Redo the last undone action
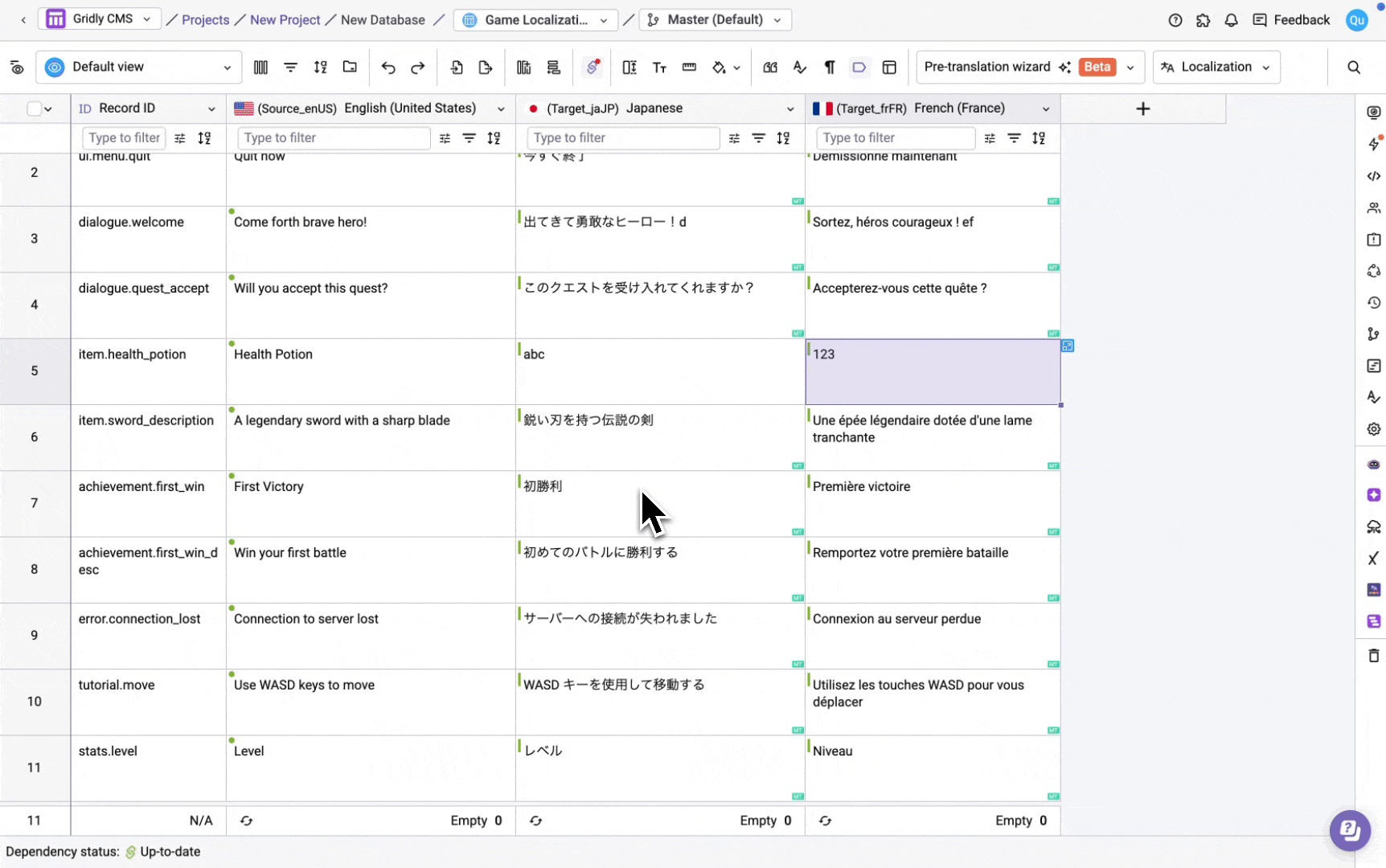The image size is (1386, 868). click(417, 68)
